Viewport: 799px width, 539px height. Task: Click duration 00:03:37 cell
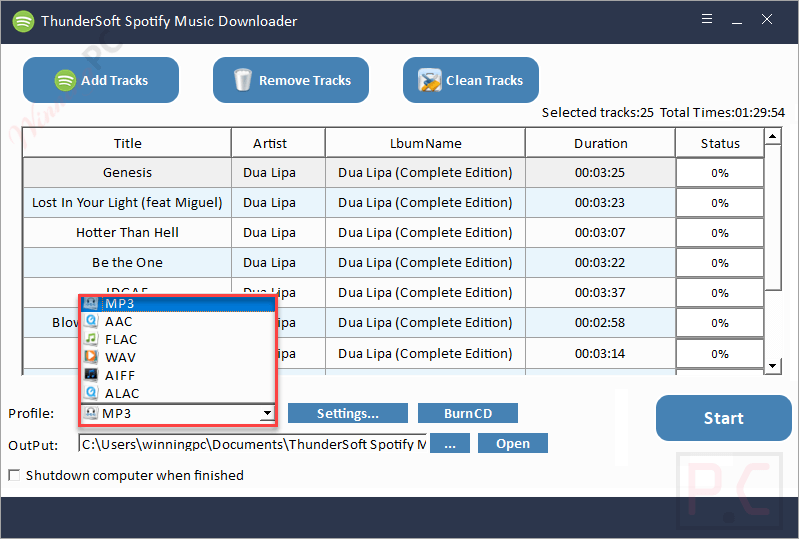coord(600,293)
